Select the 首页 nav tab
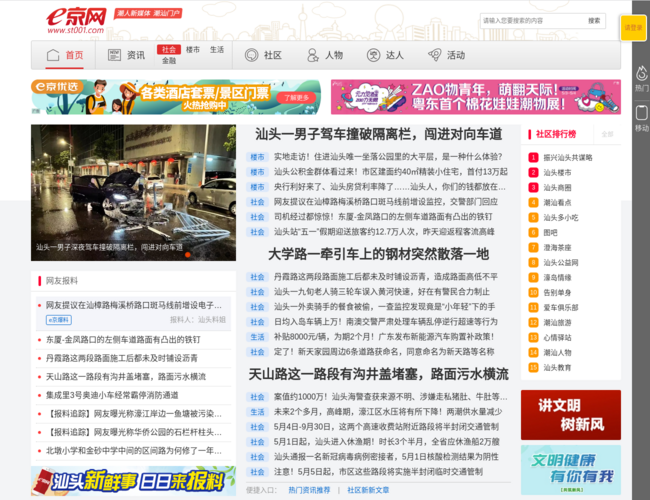This screenshot has height=500, width=650. click(65, 55)
